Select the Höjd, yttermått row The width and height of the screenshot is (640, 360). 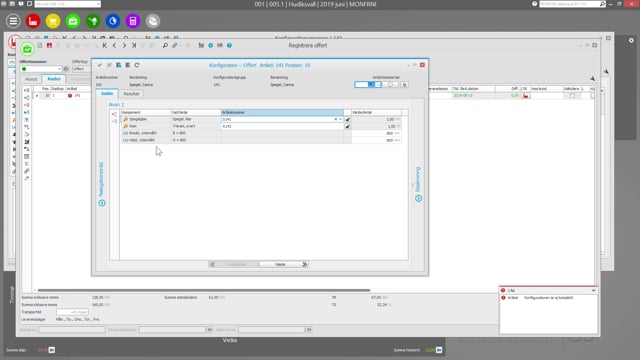[x=145, y=140]
